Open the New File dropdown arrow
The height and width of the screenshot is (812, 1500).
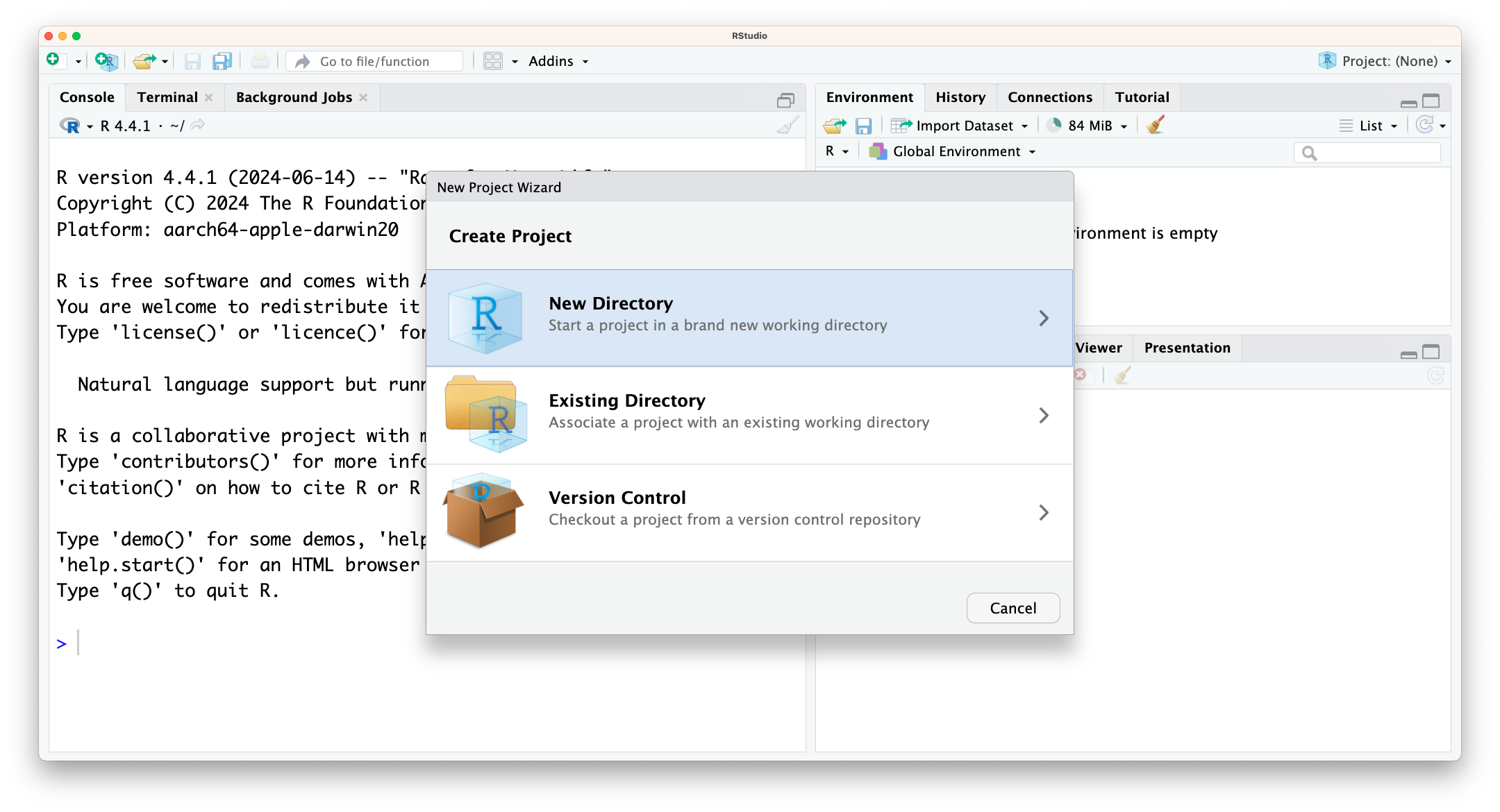tap(78, 62)
